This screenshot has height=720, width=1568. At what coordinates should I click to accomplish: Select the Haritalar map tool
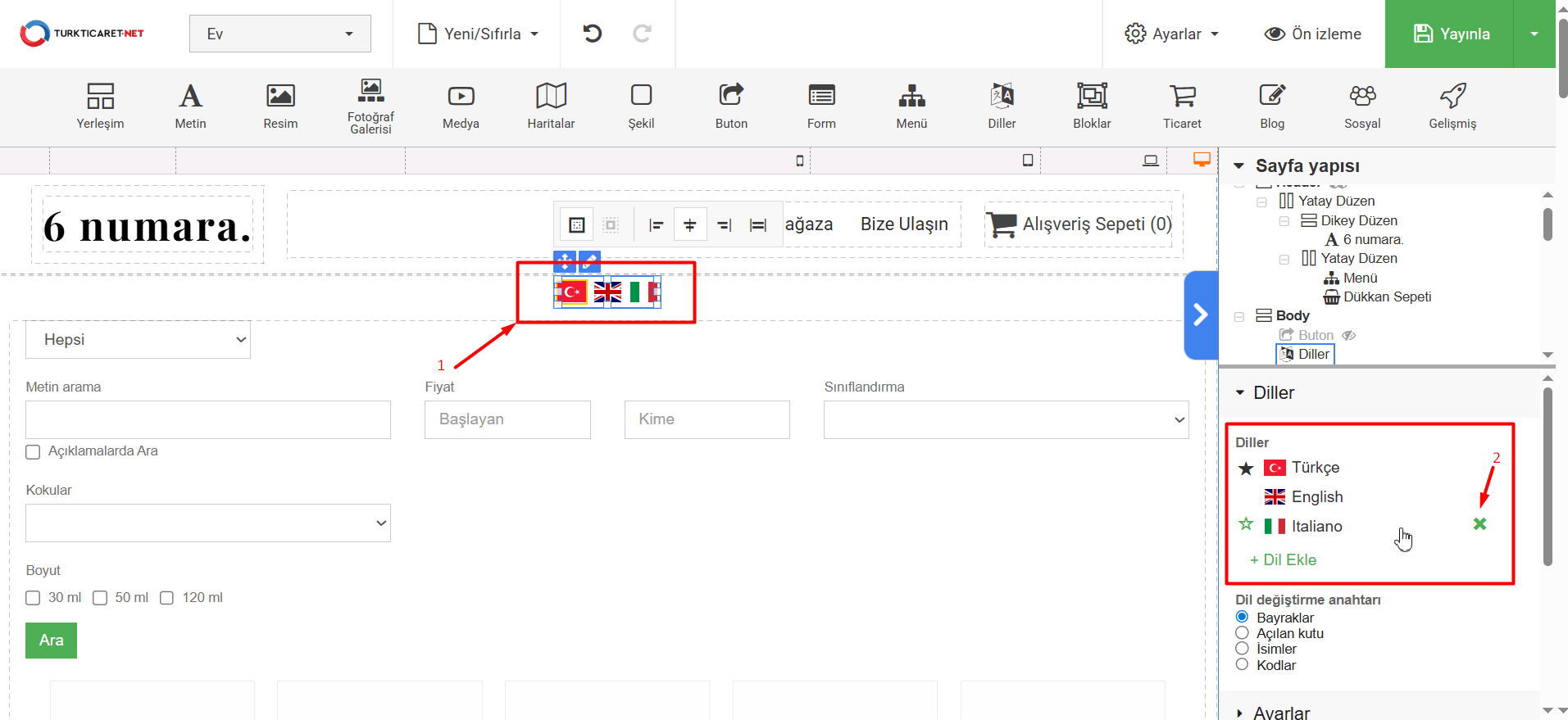point(551,106)
